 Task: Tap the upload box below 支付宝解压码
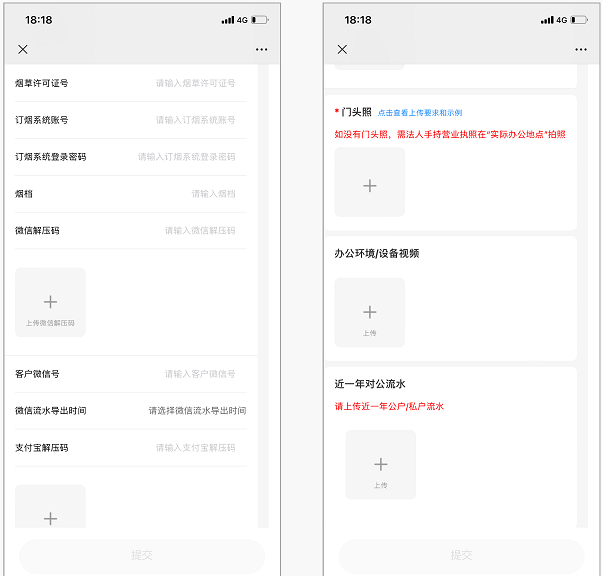(50, 506)
